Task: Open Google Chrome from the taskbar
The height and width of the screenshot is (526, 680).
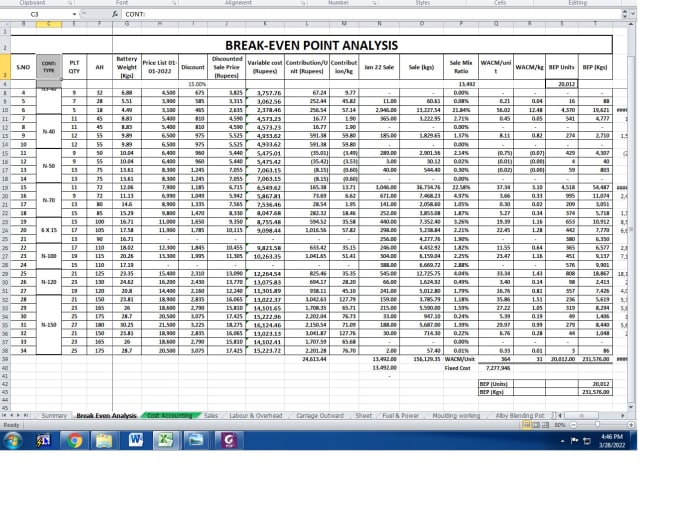Action: pyautogui.click(x=74, y=441)
